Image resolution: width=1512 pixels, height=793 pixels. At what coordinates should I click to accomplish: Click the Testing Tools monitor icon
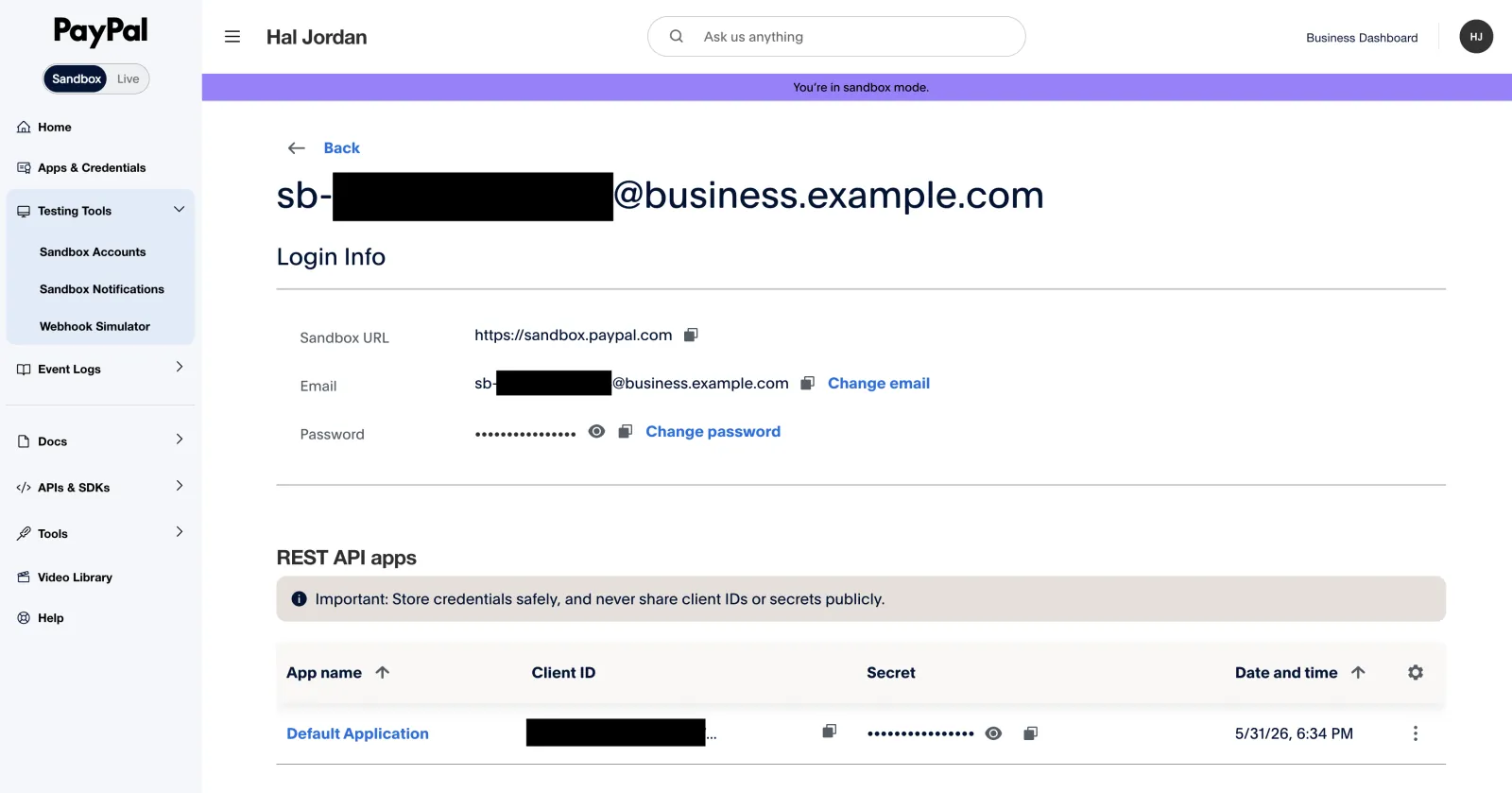24,211
